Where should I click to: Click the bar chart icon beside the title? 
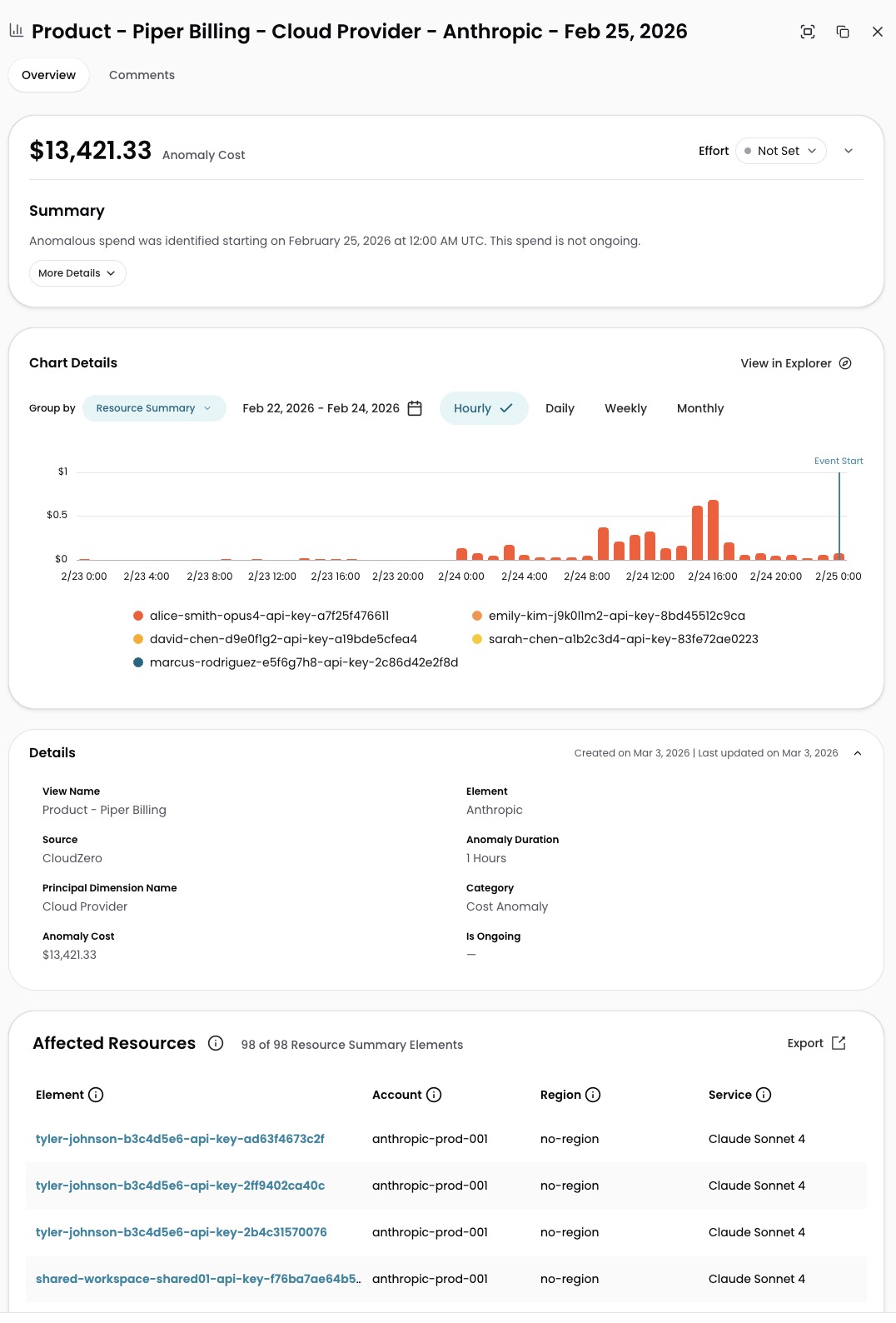click(x=16, y=31)
